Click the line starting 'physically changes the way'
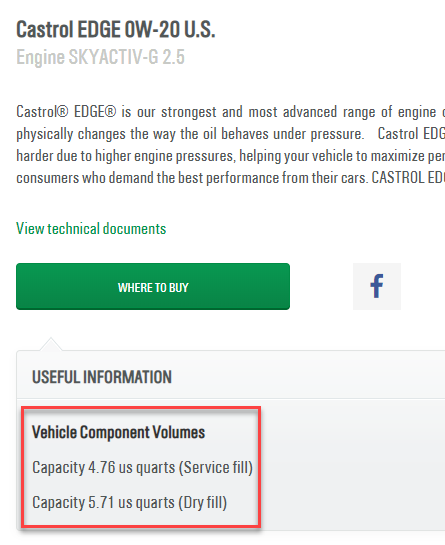Image resolution: width=445 pixels, height=545 pixels. click(230, 134)
